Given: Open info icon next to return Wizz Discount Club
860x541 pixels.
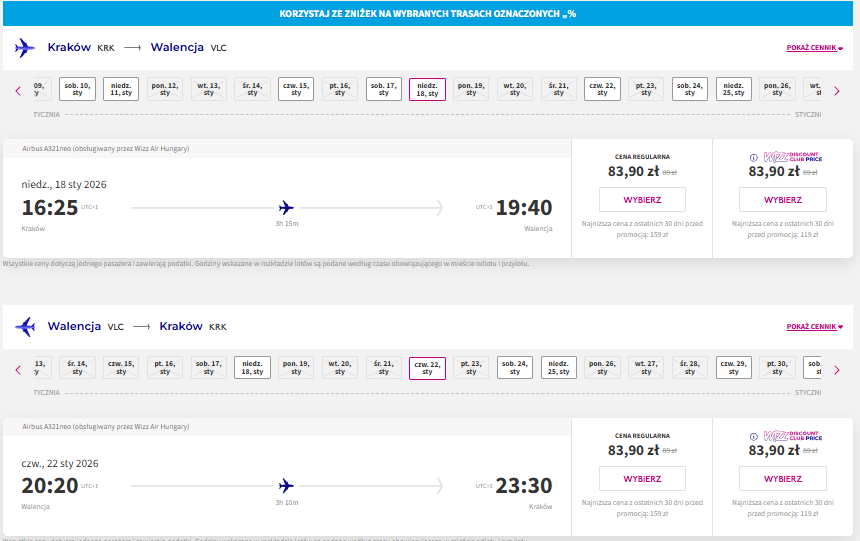Looking at the screenshot, I should click(x=754, y=437).
